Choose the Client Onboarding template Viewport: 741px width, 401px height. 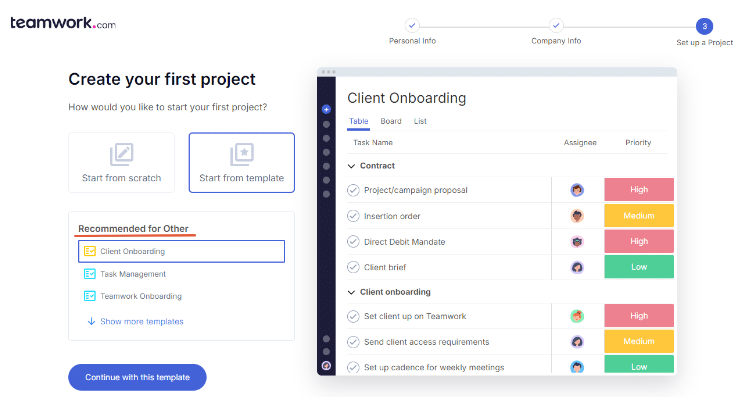pos(181,251)
